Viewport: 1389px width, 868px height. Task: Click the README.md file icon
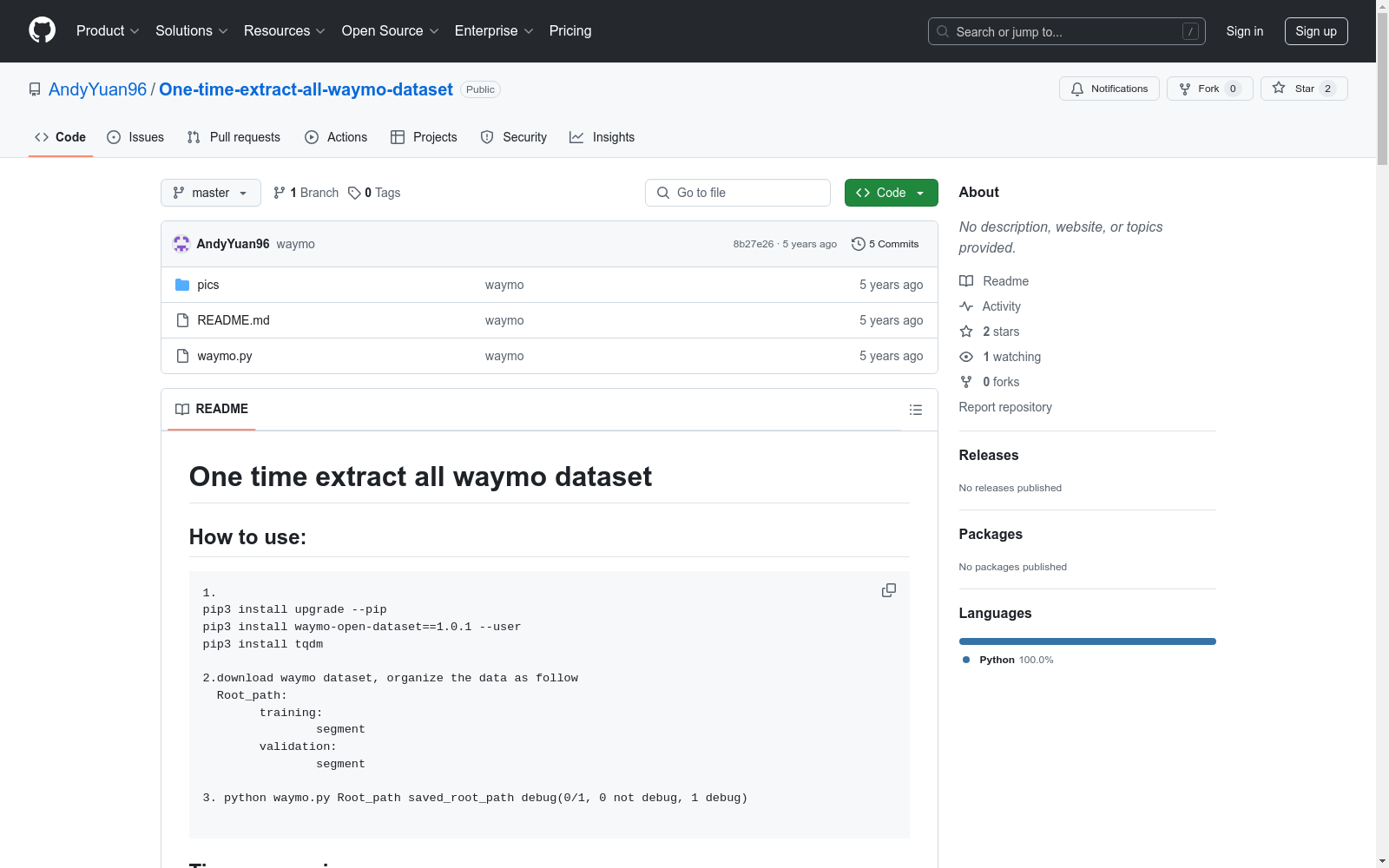click(182, 320)
